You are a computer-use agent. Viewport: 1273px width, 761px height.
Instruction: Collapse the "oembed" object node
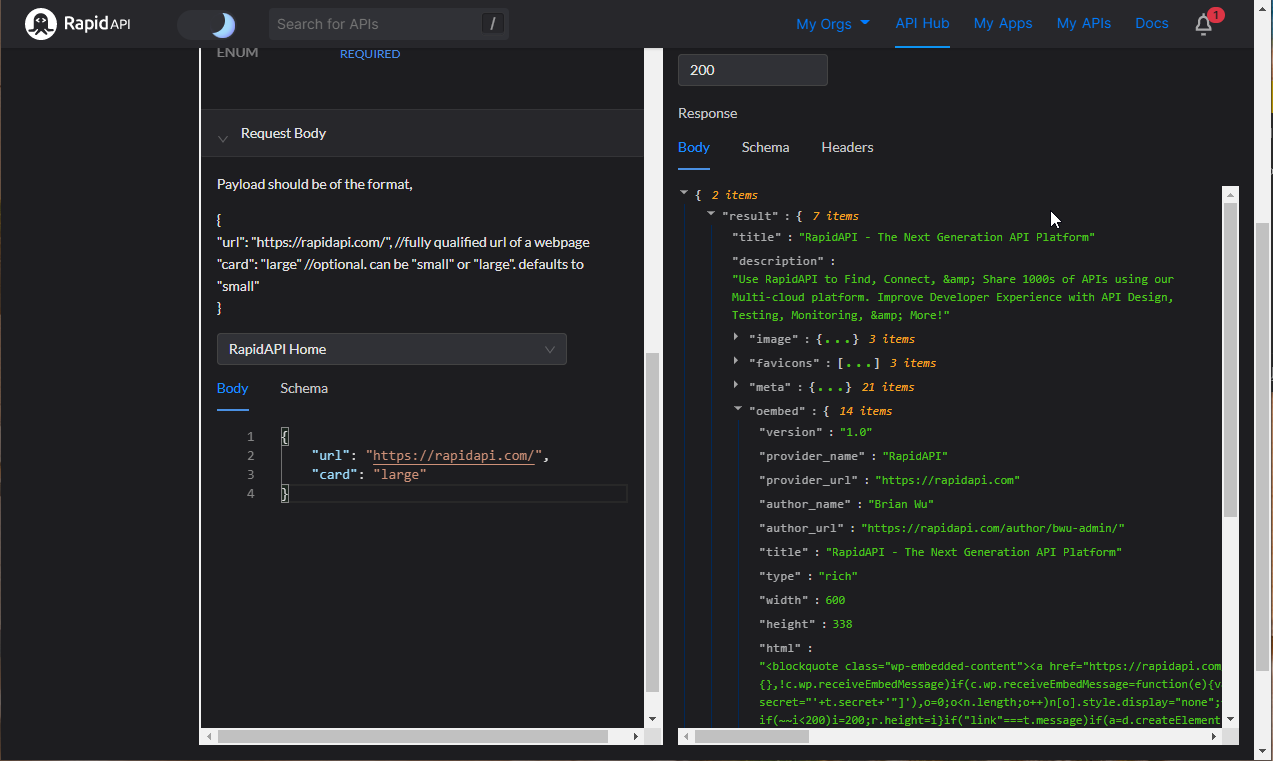(738, 410)
